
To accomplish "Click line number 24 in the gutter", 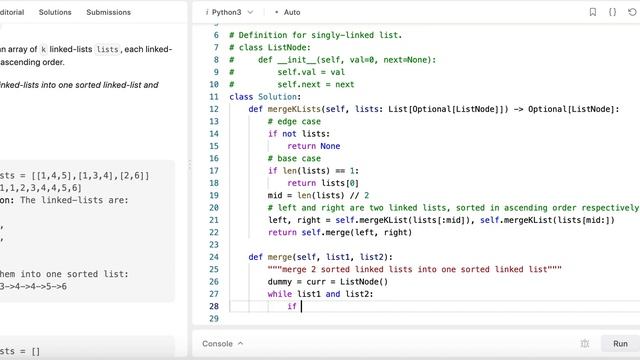I will click(x=214, y=257).
